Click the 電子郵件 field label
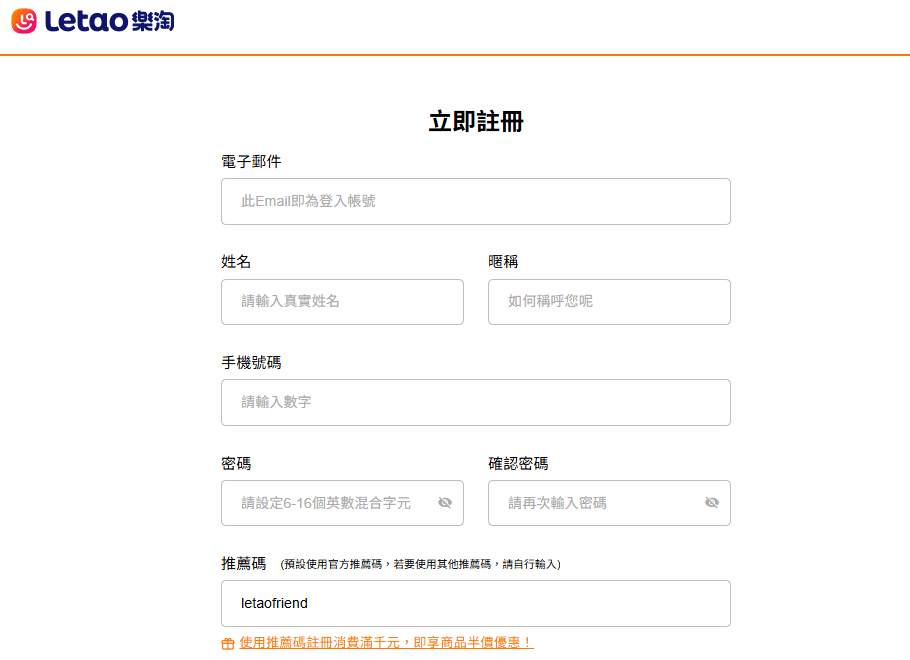Screen dimensions: 910x660 [251, 161]
